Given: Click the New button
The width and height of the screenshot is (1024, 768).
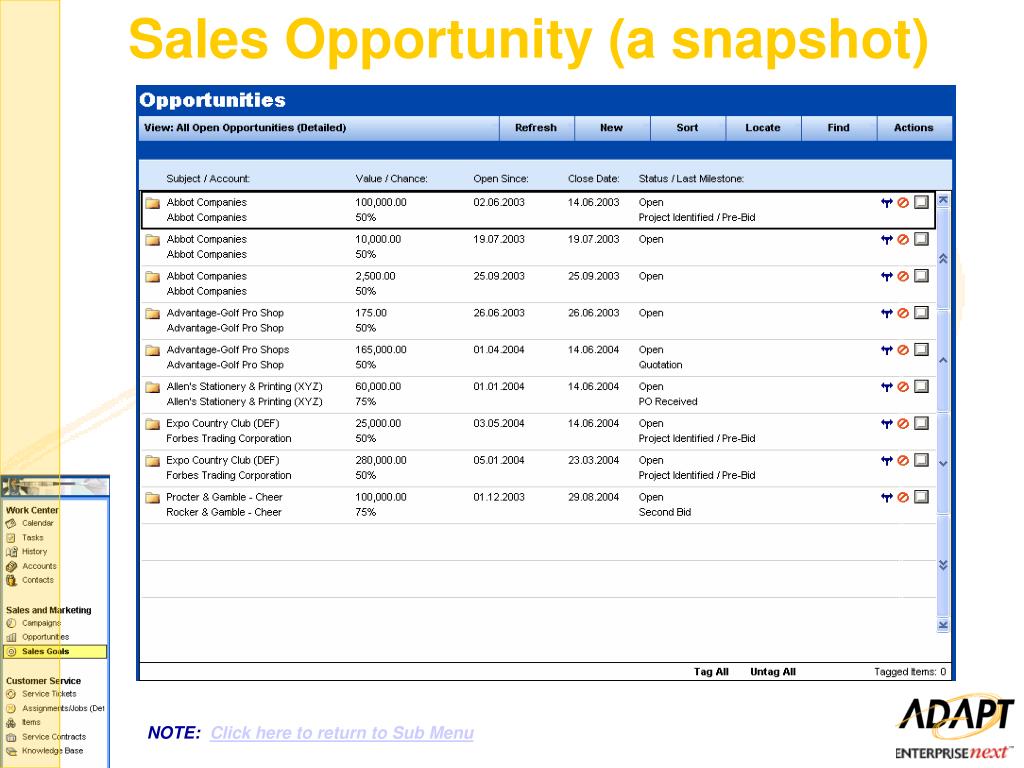Looking at the screenshot, I should pyautogui.click(x=611, y=128).
